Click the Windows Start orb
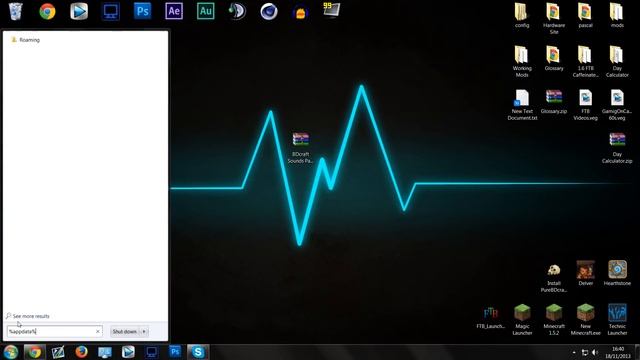640x360 pixels. click(x=11, y=352)
